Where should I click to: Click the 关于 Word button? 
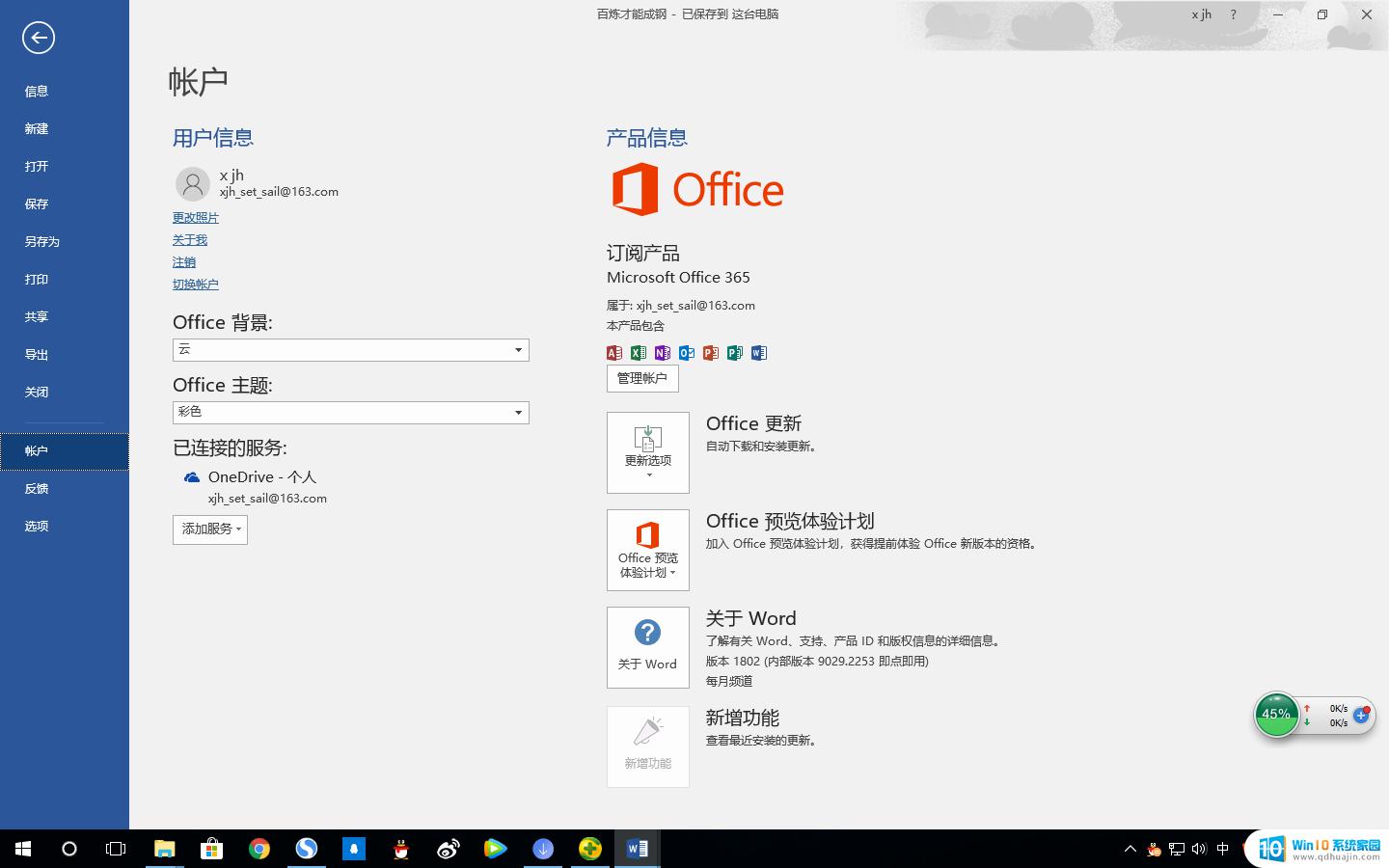coord(648,648)
